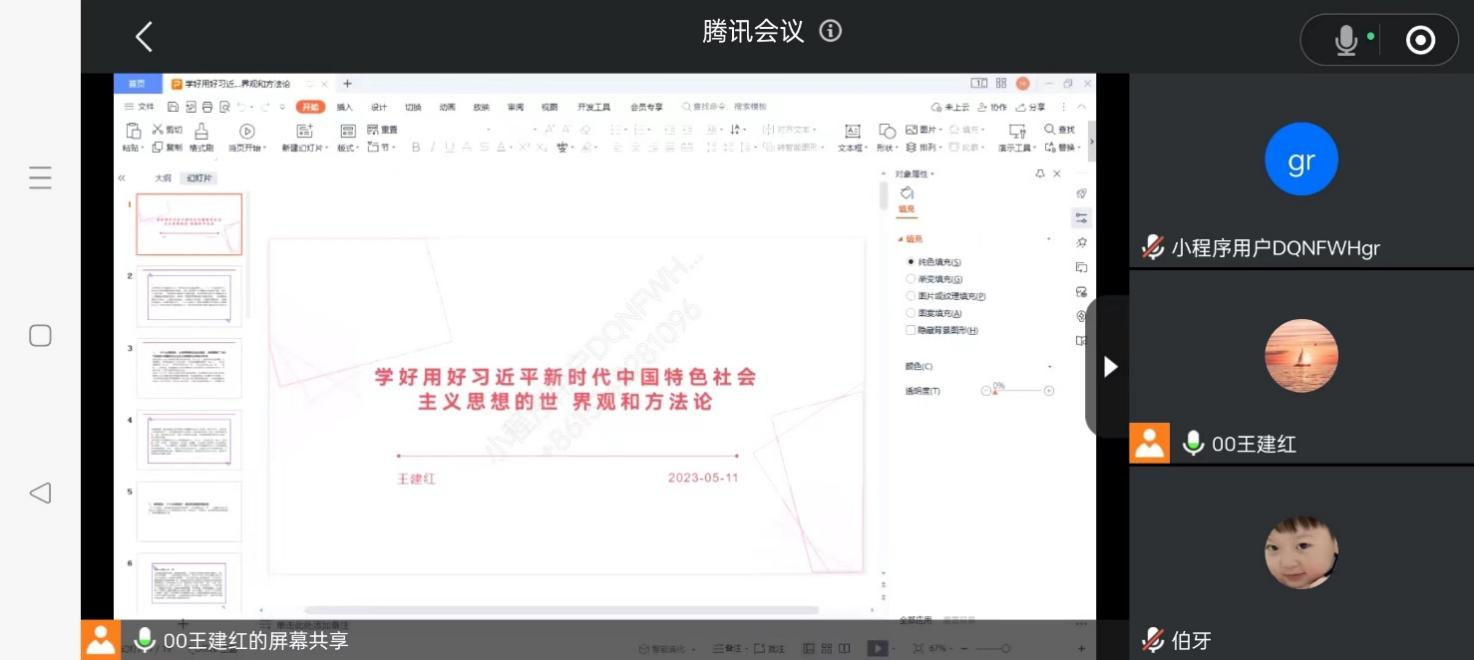Collapse the 填充 section triangle
This screenshot has height=660, width=1474.
[x=900, y=240]
